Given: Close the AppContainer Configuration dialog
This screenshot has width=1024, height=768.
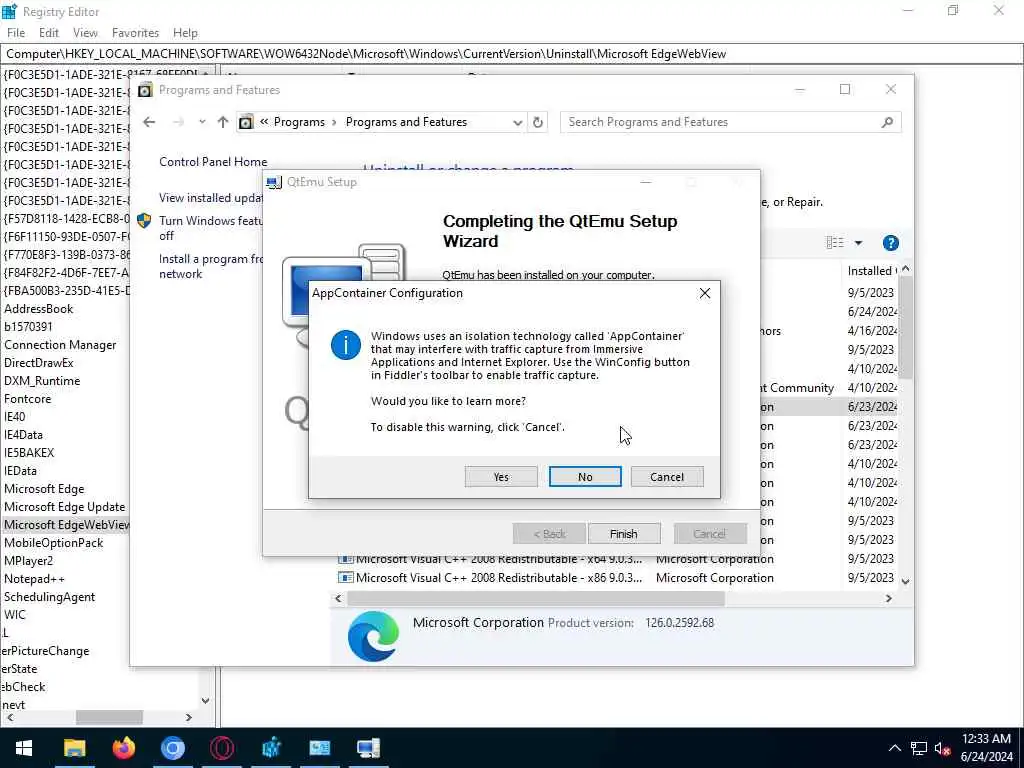Looking at the screenshot, I should click(x=705, y=293).
